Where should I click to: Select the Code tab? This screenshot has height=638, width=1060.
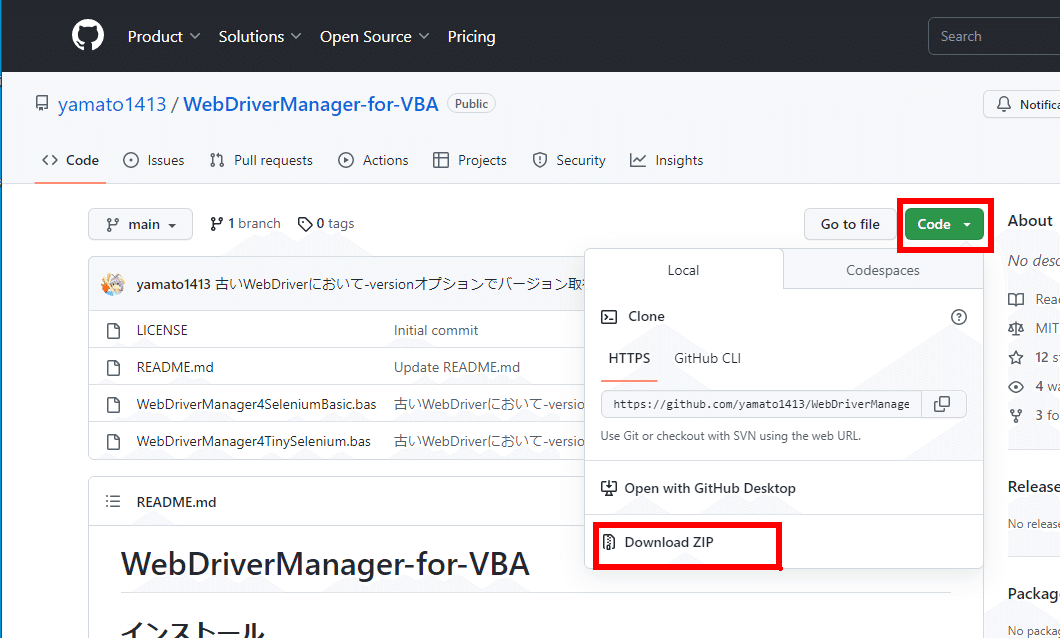point(70,160)
